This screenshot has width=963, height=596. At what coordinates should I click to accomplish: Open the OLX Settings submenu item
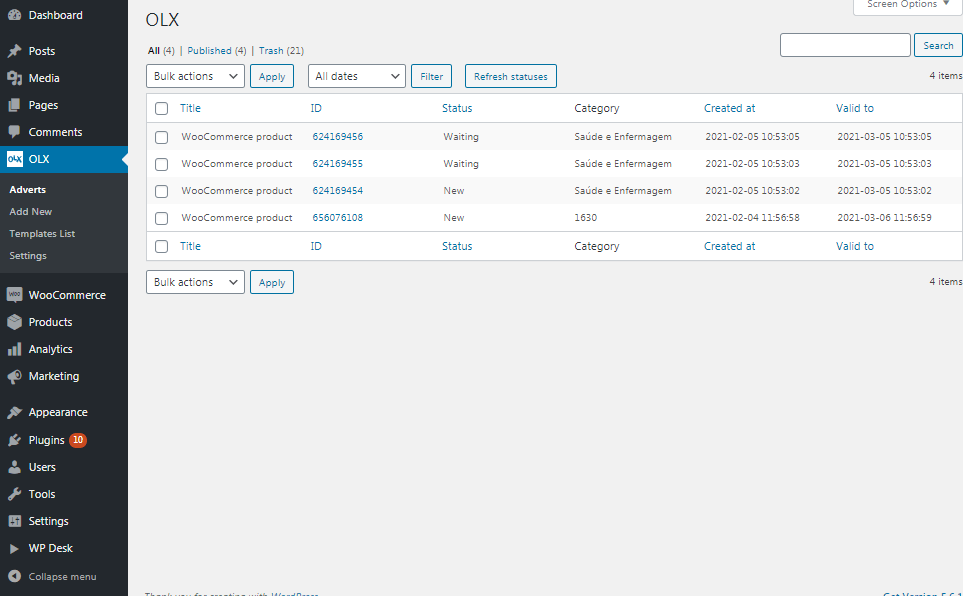pyautogui.click(x=28, y=256)
